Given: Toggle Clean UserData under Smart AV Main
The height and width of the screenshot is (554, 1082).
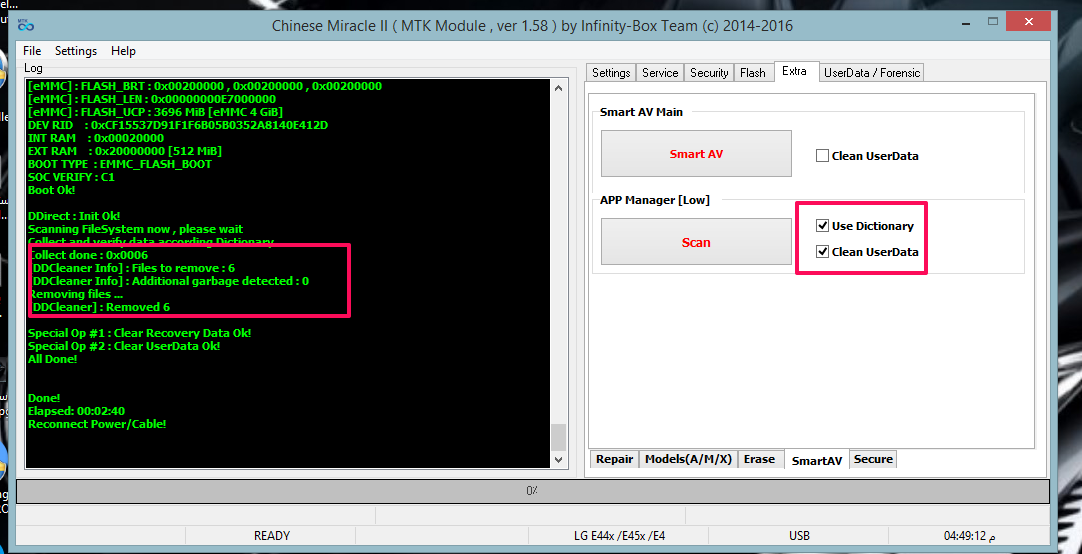Looking at the screenshot, I should [x=822, y=156].
